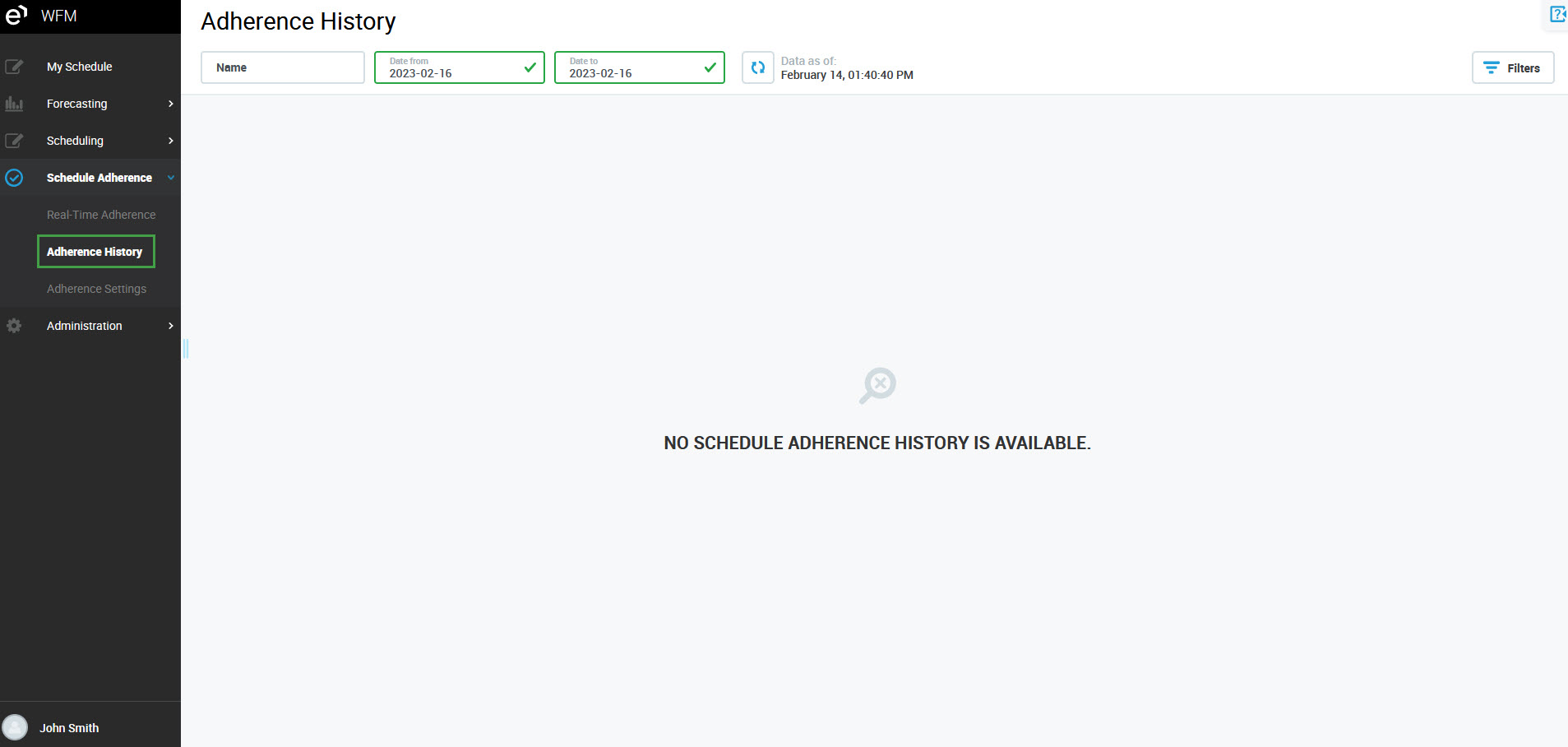Click the Schedule Adherence checkmark circle icon
Viewport: 1568px width, 747px height.
click(x=14, y=178)
